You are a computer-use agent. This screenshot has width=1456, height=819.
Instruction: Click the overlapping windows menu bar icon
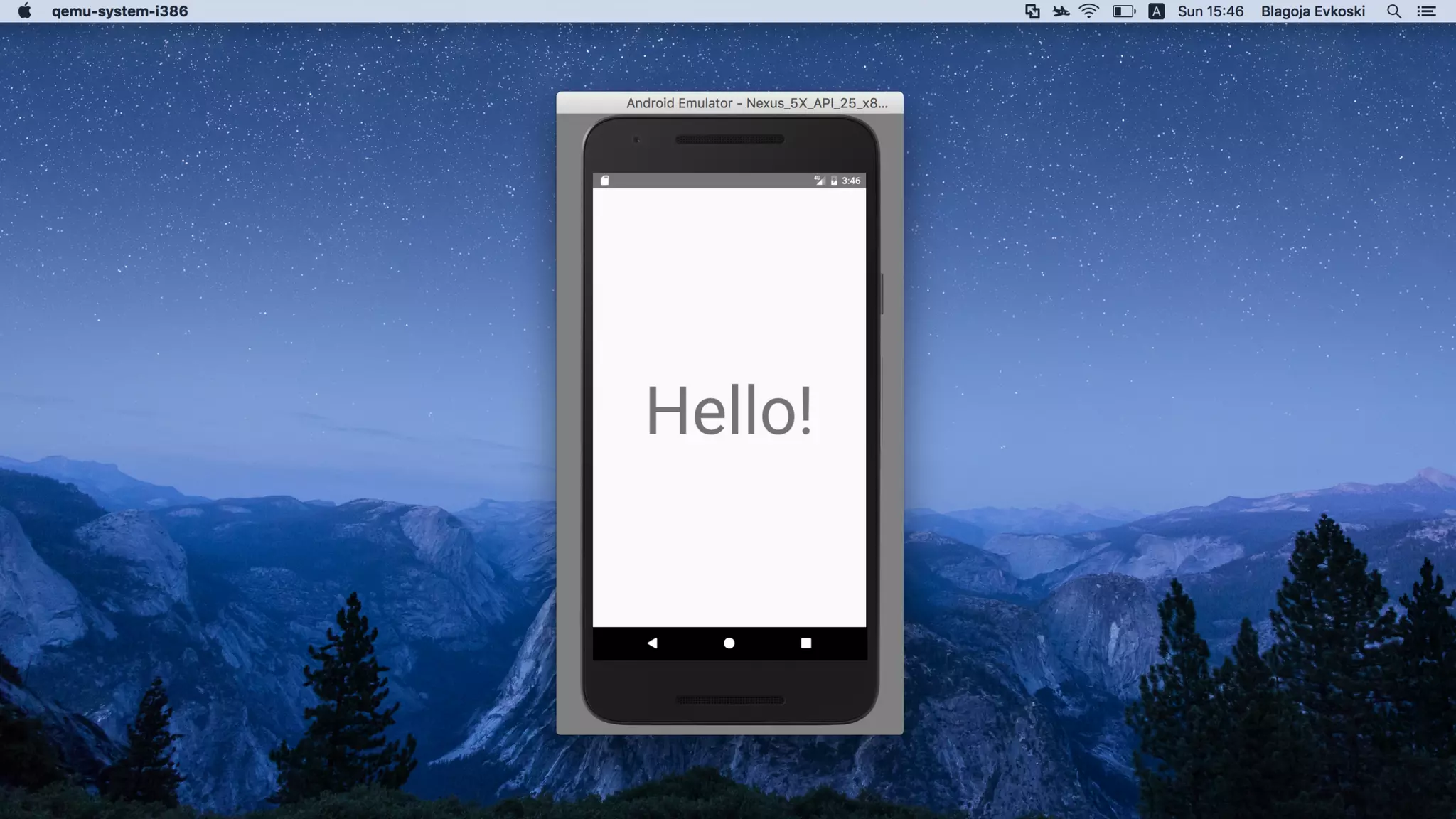(1032, 11)
